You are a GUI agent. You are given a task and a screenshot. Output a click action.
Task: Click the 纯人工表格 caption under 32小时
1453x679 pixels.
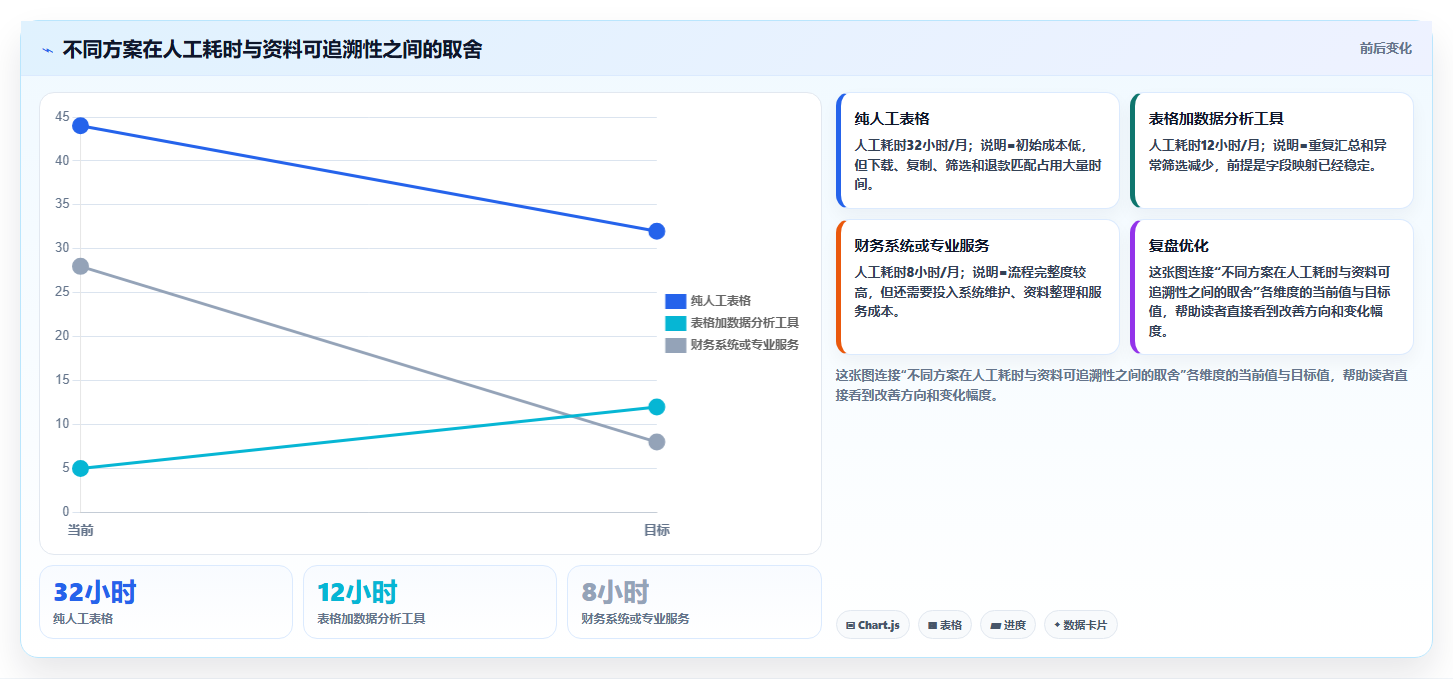tap(83, 619)
